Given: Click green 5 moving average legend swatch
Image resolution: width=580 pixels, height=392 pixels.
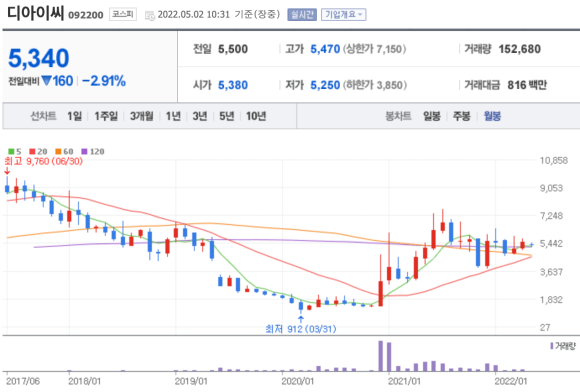Looking at the screenshot, I should 11,151.
